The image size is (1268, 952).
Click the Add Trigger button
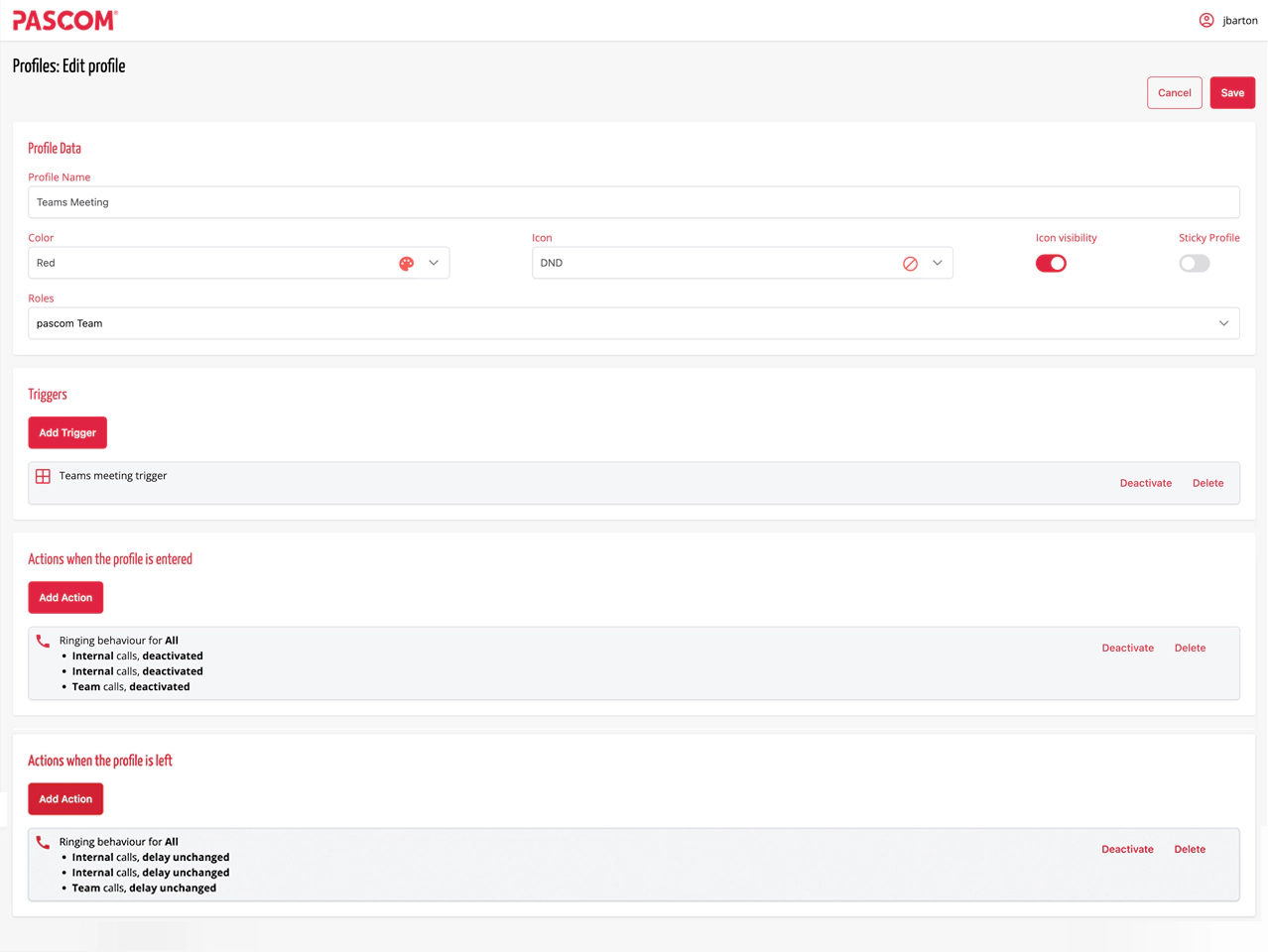point(67,432)
